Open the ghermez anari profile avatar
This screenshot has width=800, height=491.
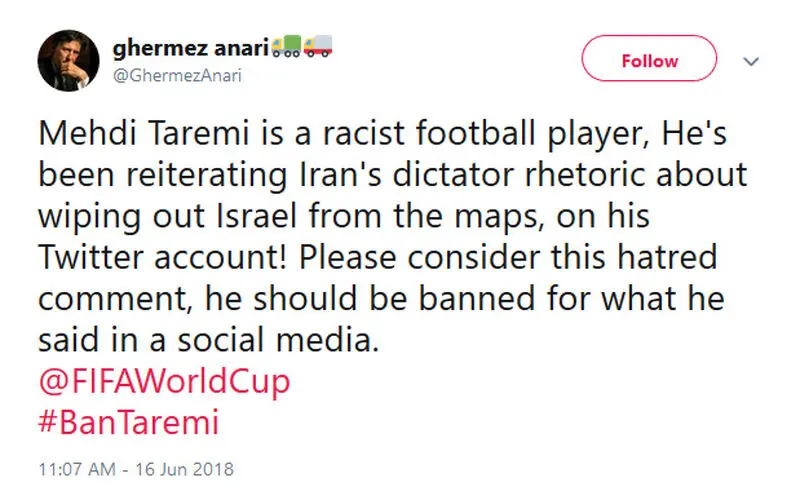click(x=68, y=61)
